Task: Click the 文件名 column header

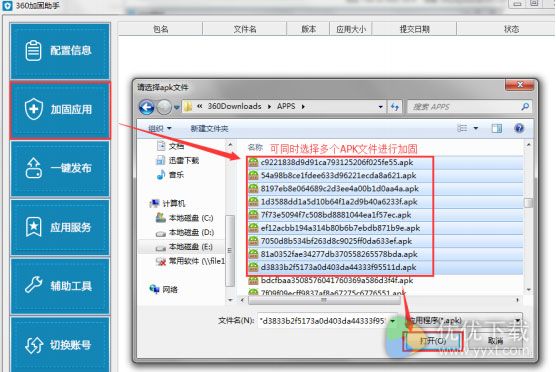Action: click(x=245, y=29)
